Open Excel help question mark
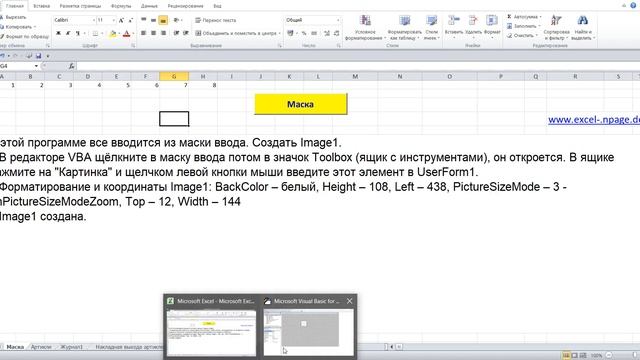Image resolution: width=640 pixels, height=360 pixels. [633, 5]
